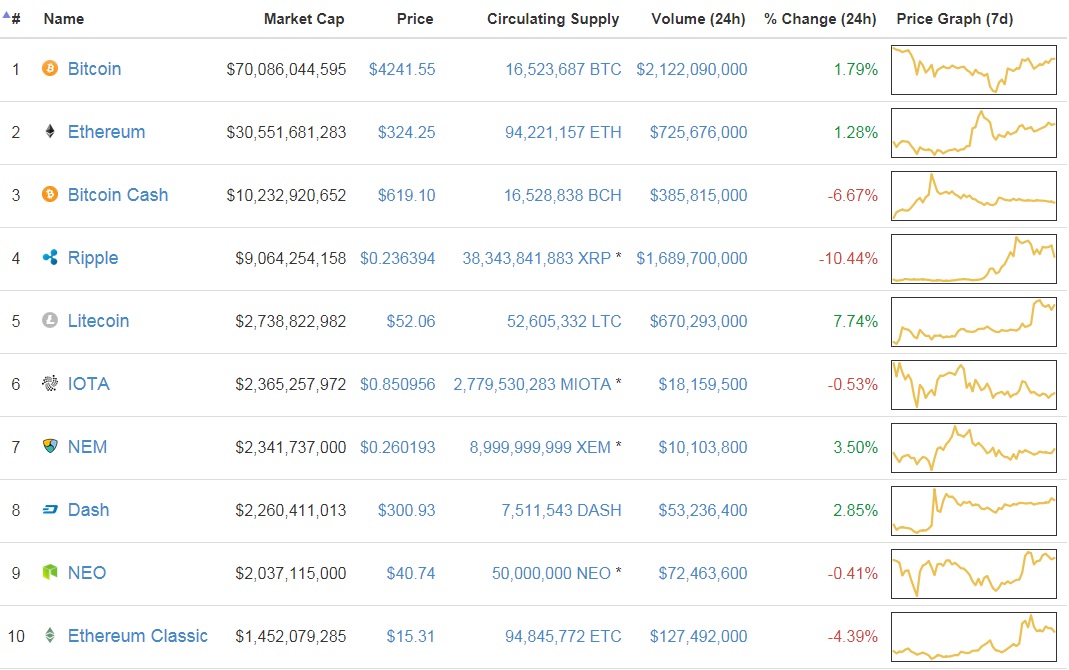1069x670 pixels.
Task: Click Ethereum price $324.25
Action: pyautogui.click(x=406, y=132)
